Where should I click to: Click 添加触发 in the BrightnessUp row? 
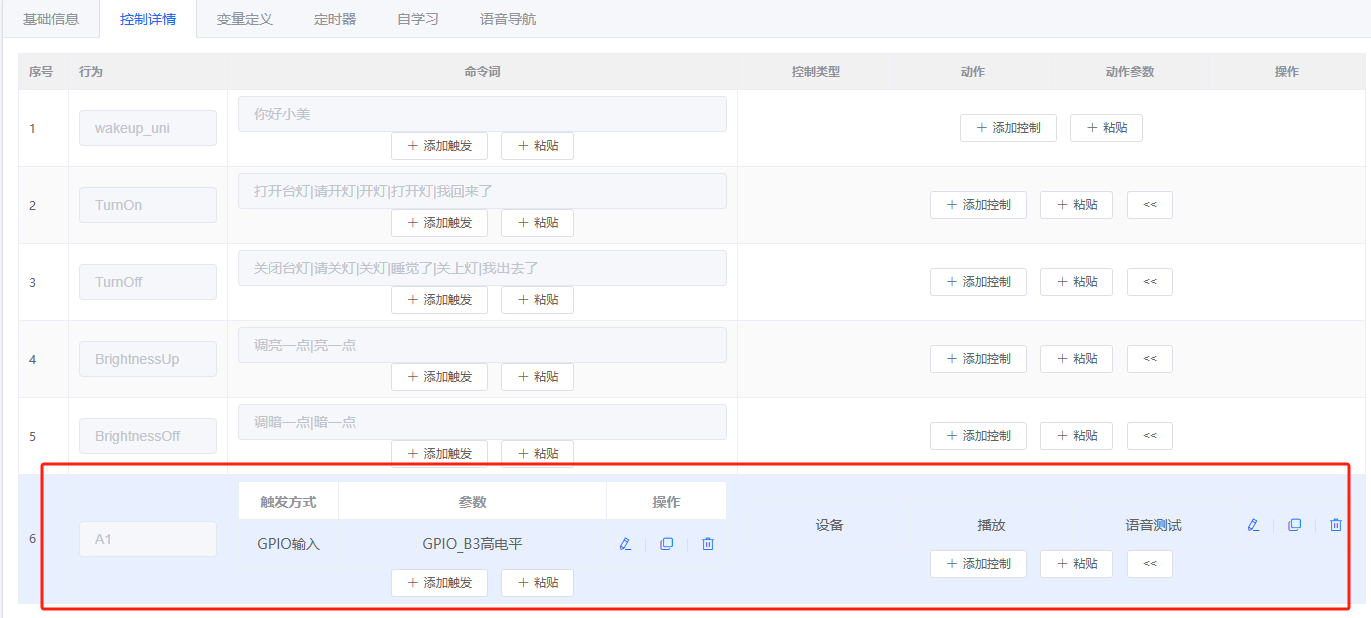(439, 377)
